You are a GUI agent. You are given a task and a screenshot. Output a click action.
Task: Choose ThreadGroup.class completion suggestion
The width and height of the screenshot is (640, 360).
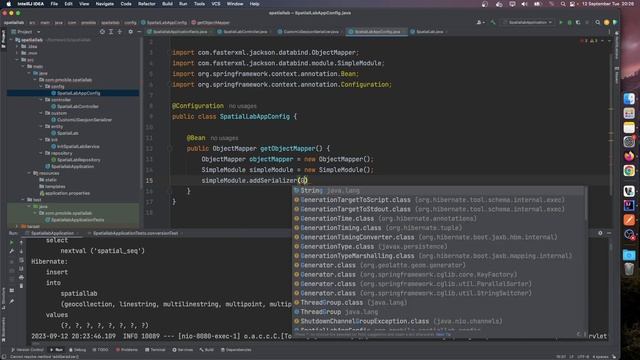pos(439,302)
